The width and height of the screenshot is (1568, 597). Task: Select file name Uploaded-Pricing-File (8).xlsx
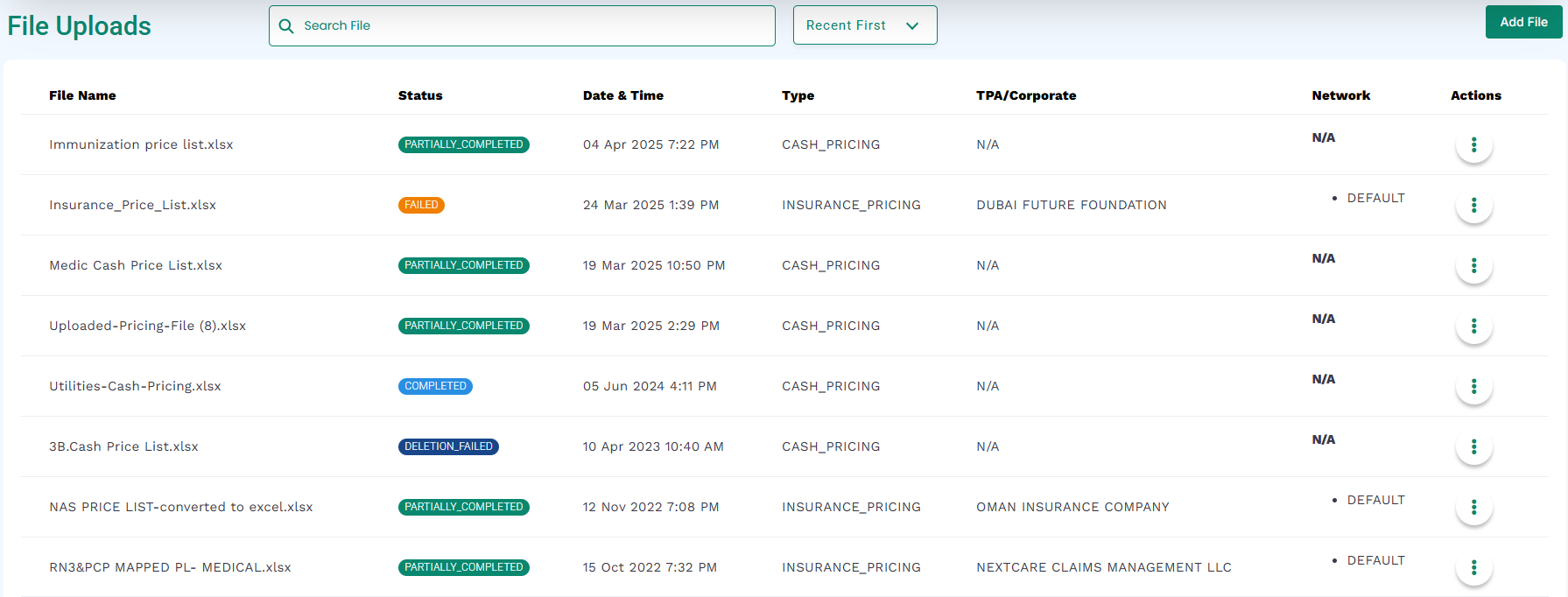point(147,326)
